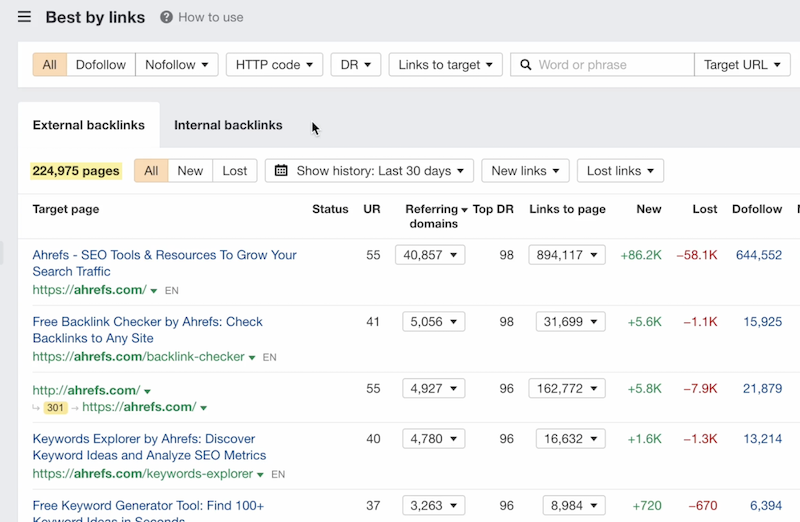Click the 21,879 dofollow count
Image resolution: width=800 pixels, height=522 pixels.
pyautogui.click(x=762, y=388)
